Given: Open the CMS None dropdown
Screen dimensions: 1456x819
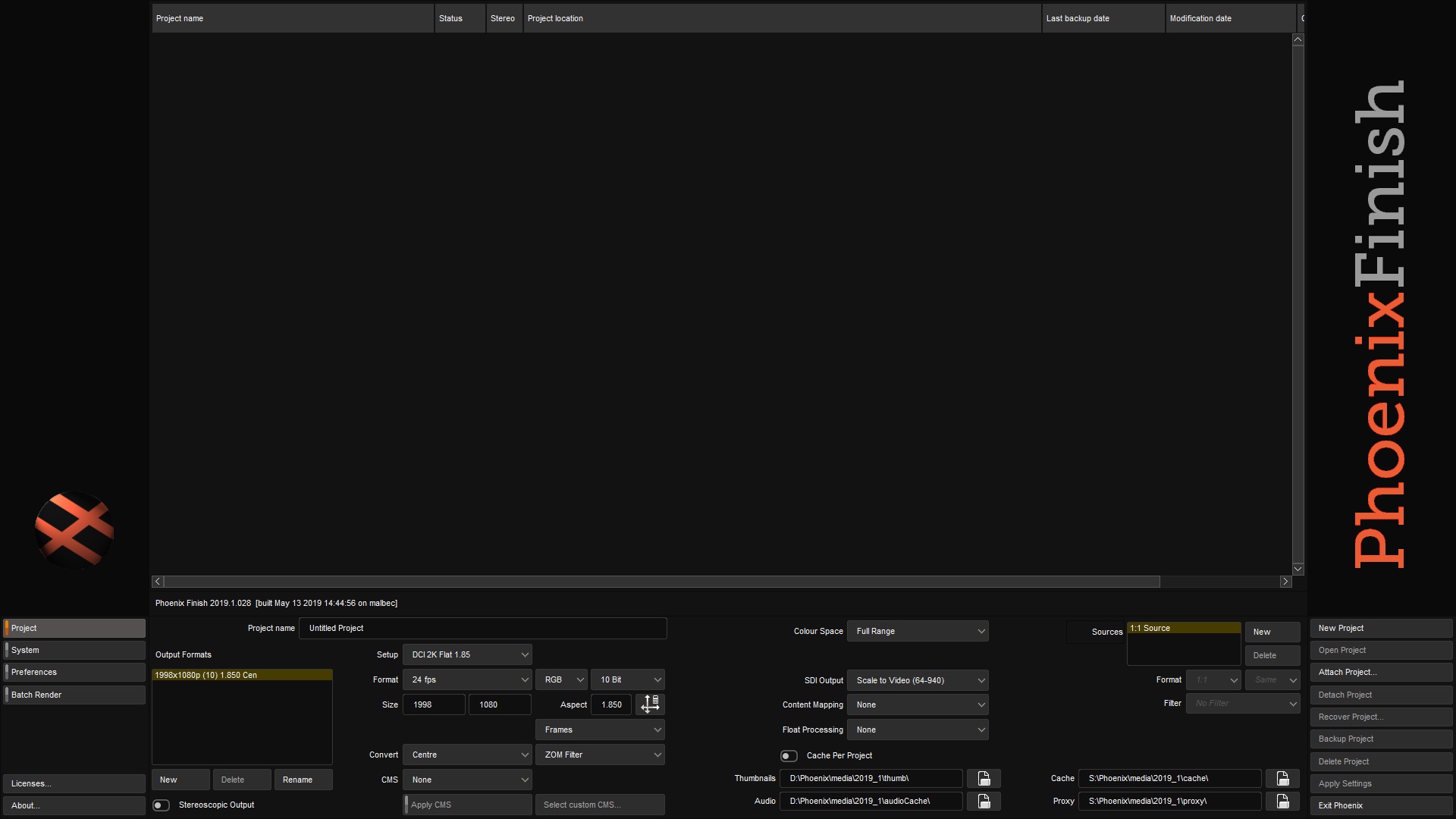Looking at the screenshot, I should tap(467, 780).
